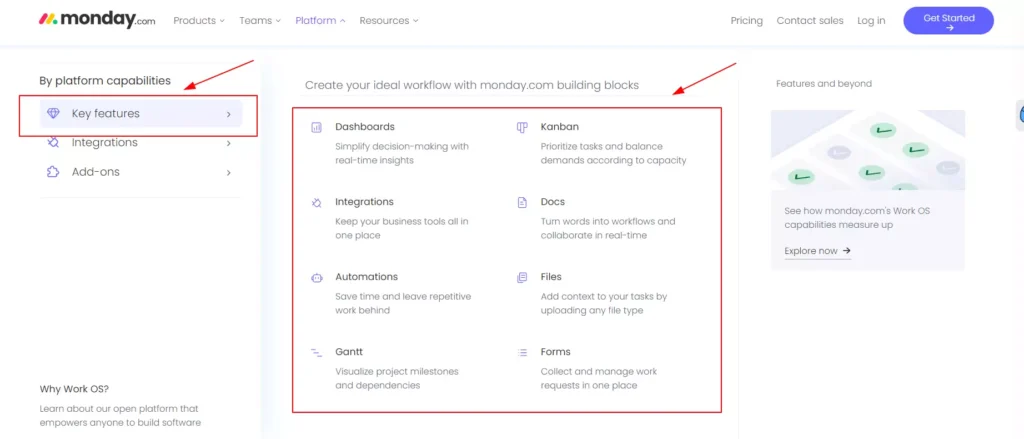Click the Get Started button
The image size is (1024, 439).
949,21
